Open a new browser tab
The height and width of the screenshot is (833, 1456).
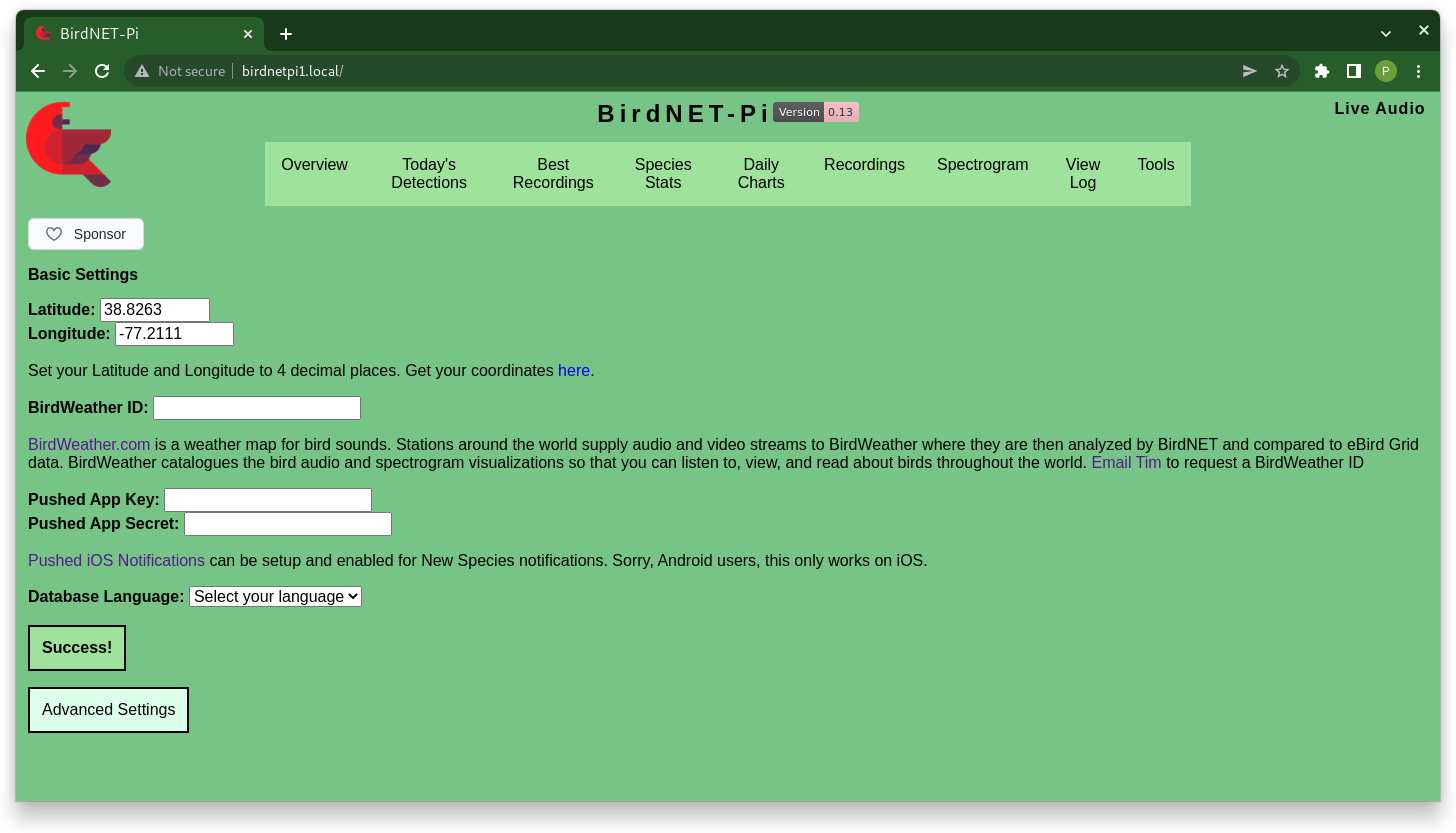(x=286, y=34)
